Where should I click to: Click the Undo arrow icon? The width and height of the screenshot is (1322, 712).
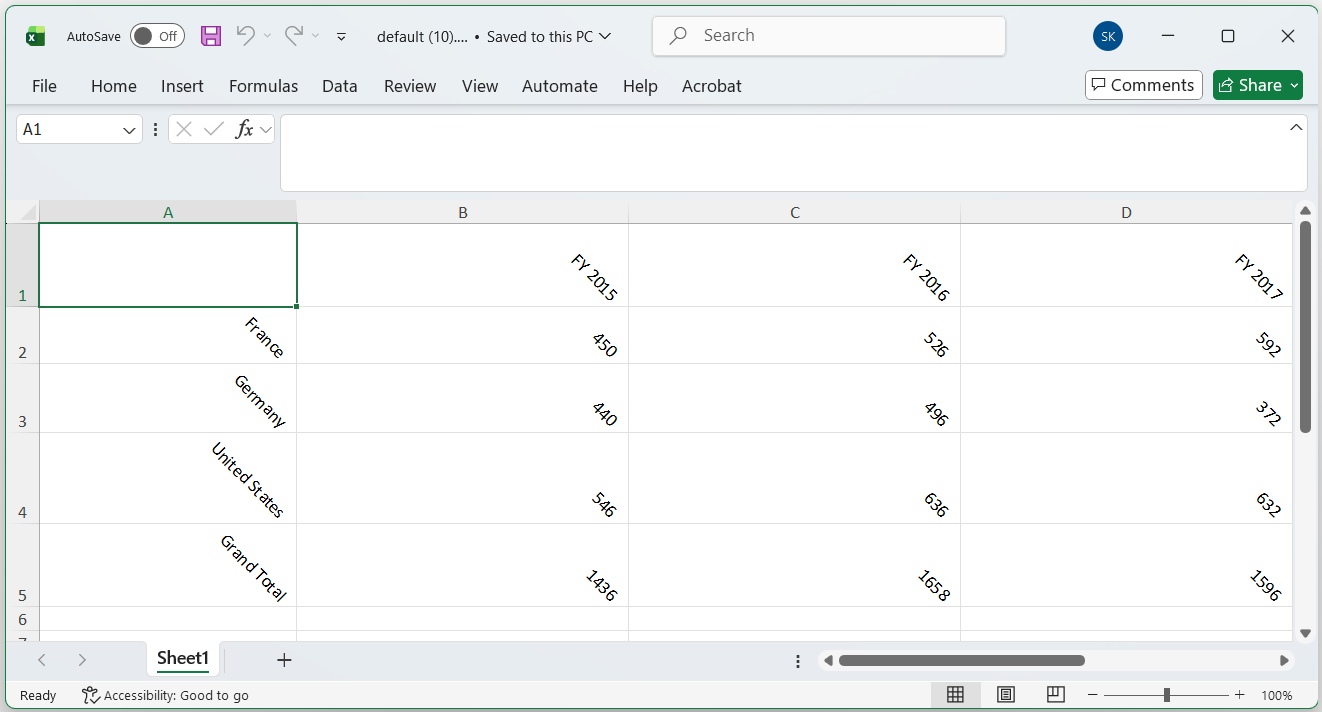245,36
